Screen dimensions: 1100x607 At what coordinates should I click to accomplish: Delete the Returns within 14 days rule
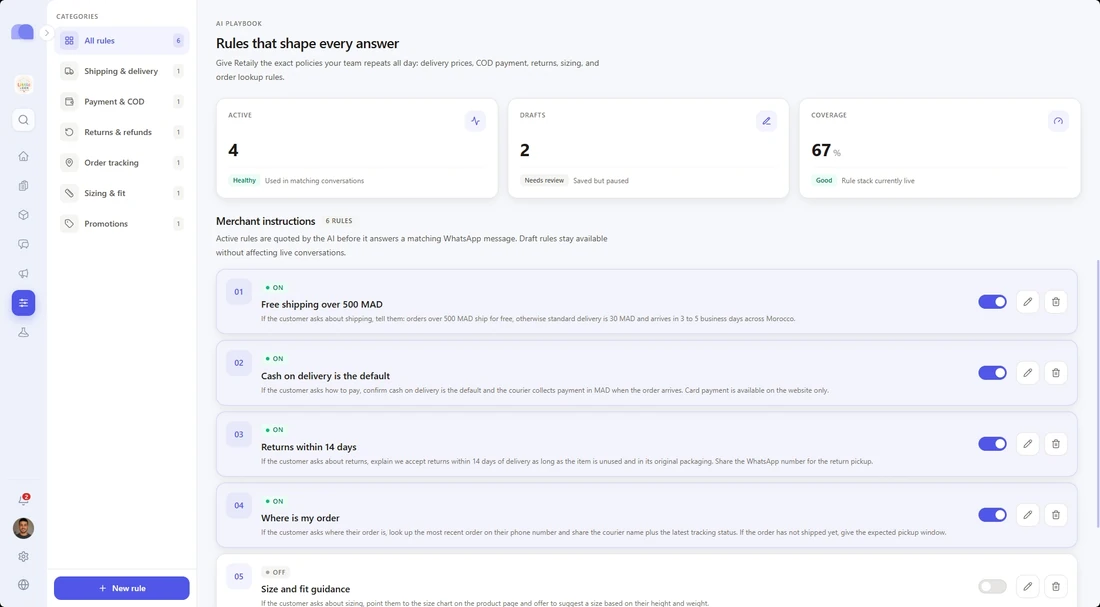coord(1056,443)
